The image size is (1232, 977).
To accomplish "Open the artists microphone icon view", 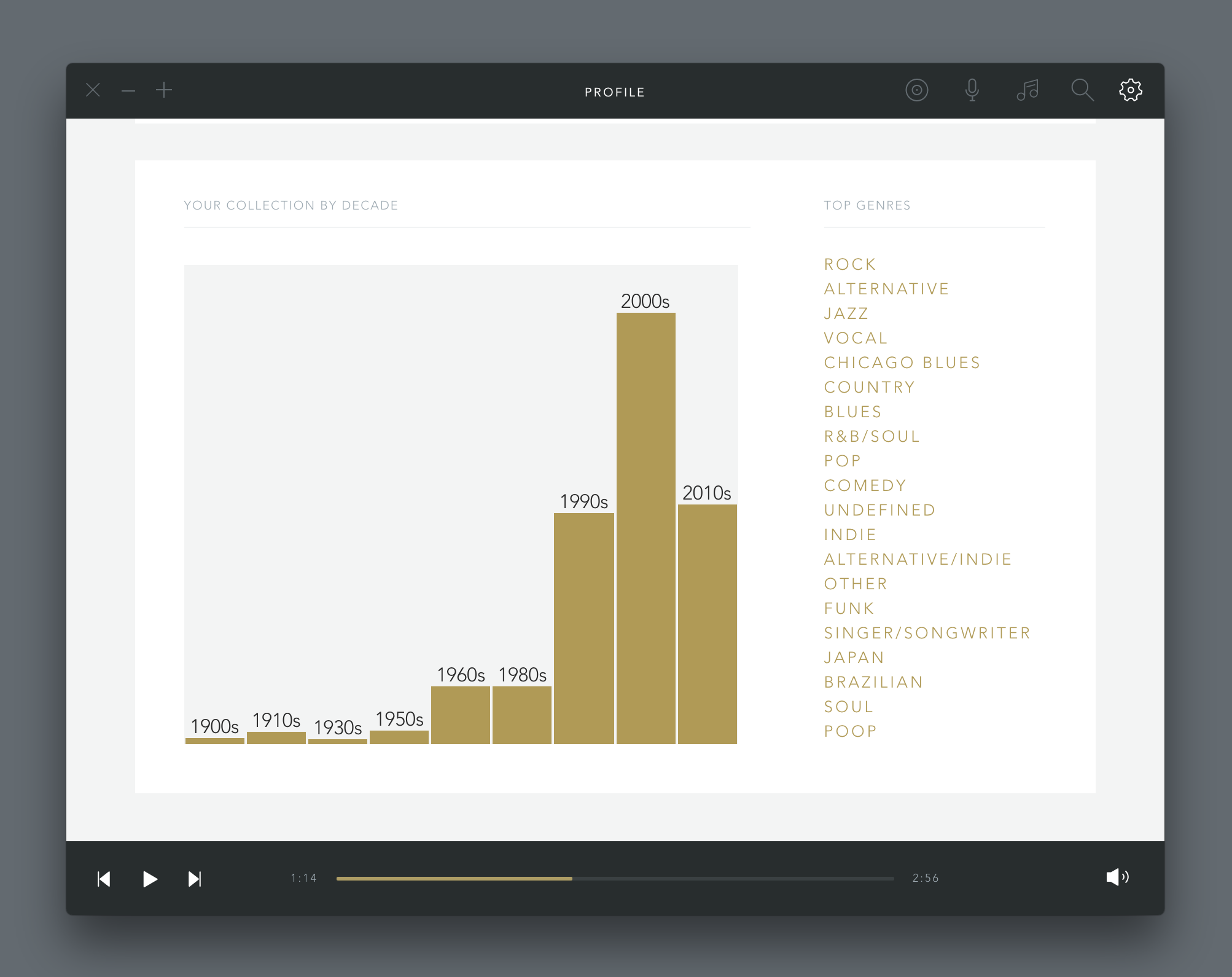I will (972, 90).
